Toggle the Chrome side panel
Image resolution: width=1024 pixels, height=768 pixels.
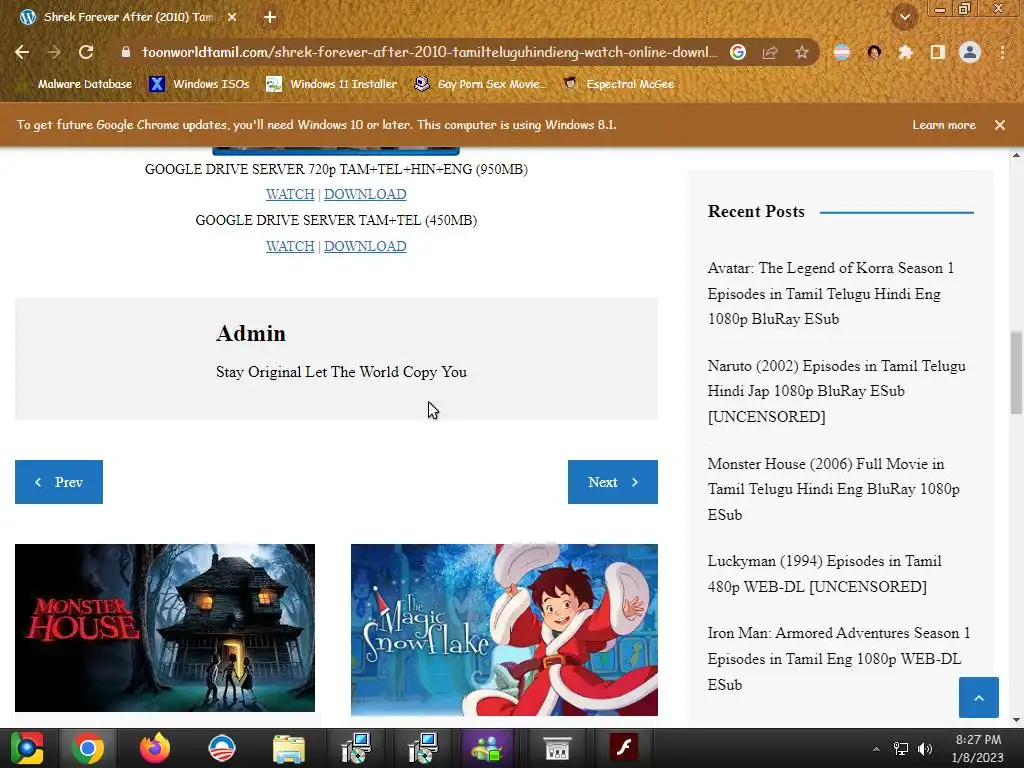click(938, 52)
